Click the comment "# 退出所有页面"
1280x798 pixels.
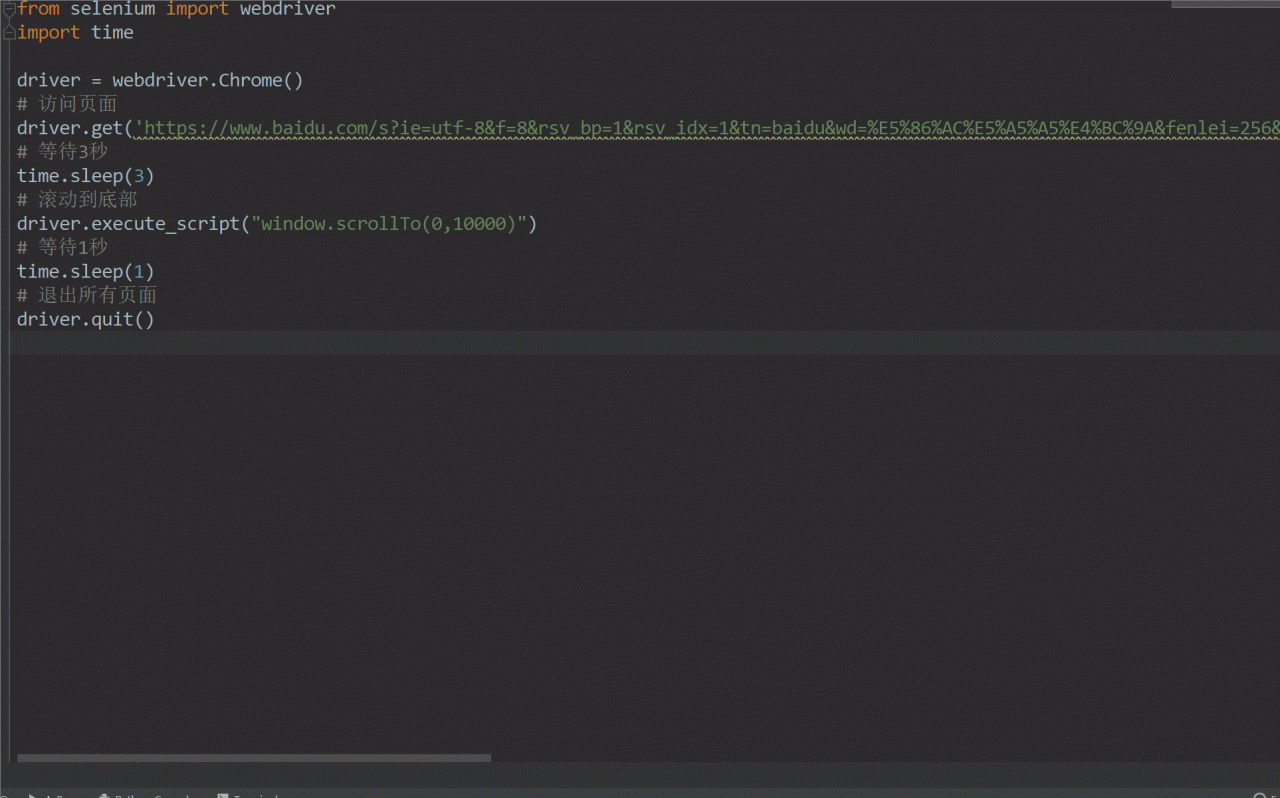point(87,295)
